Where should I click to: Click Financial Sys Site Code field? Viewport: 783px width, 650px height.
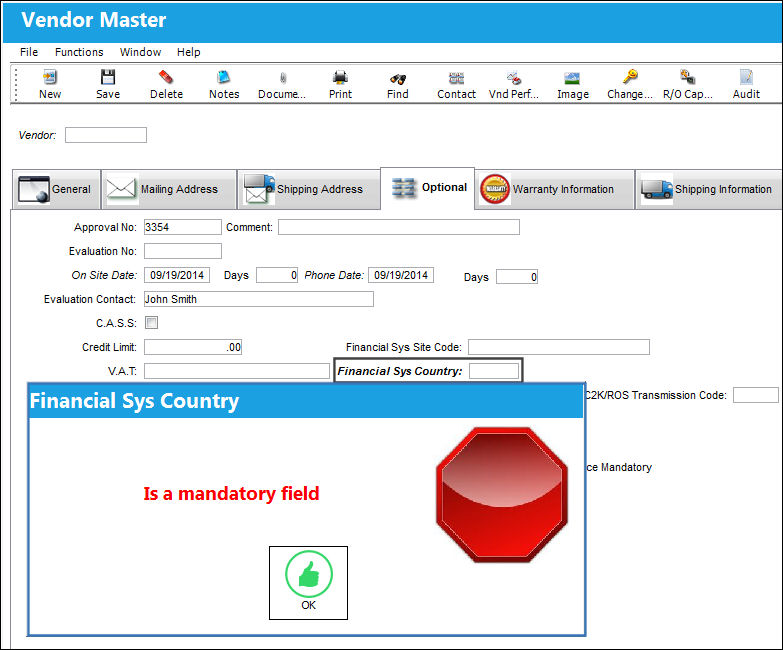(x=559, y=347)
